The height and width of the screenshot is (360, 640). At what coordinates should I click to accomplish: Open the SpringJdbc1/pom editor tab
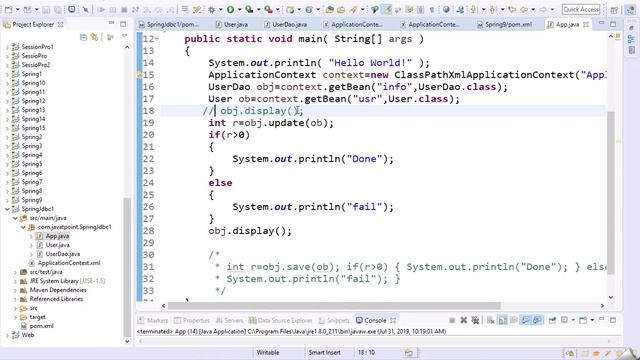tap(169, 24)
